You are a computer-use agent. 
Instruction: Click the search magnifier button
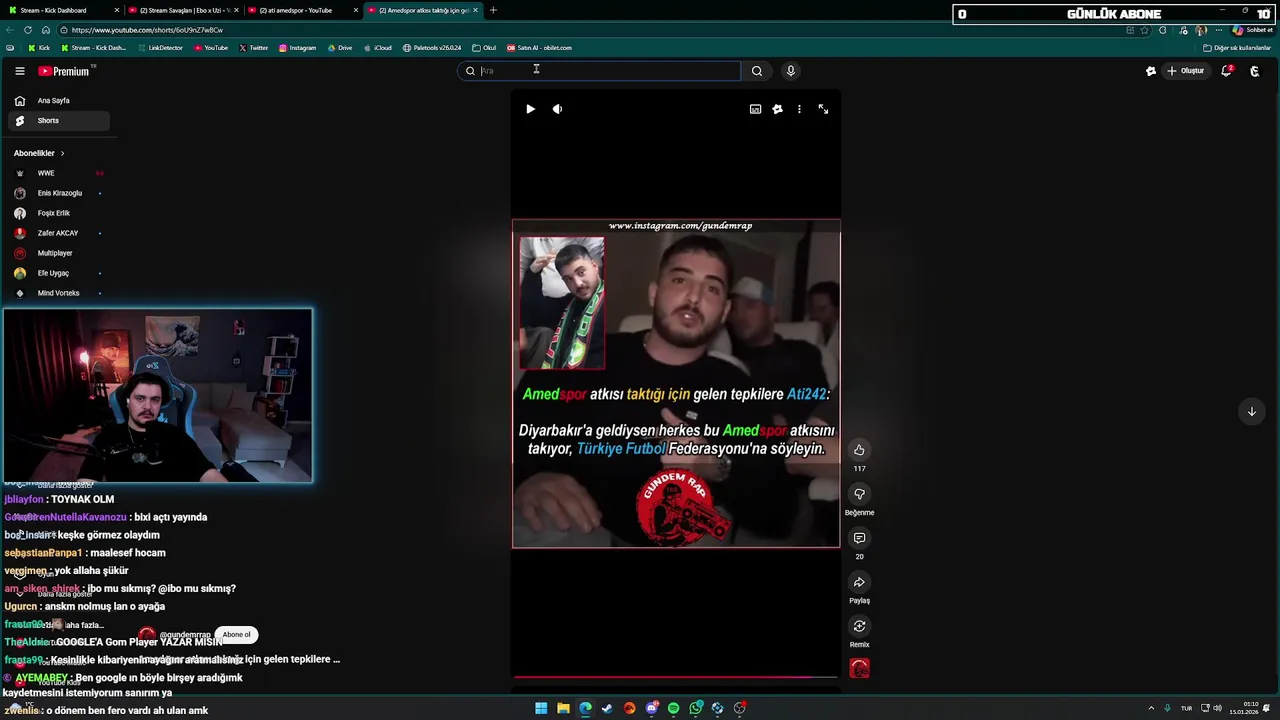tap(757, 71)
